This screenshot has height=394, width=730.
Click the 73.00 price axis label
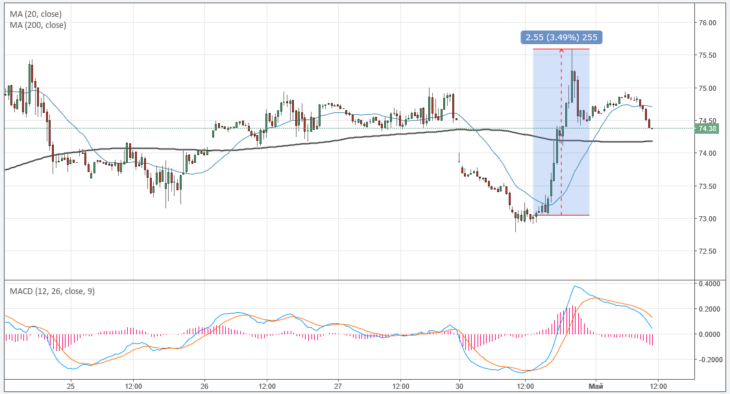click(x=707, y=219)
